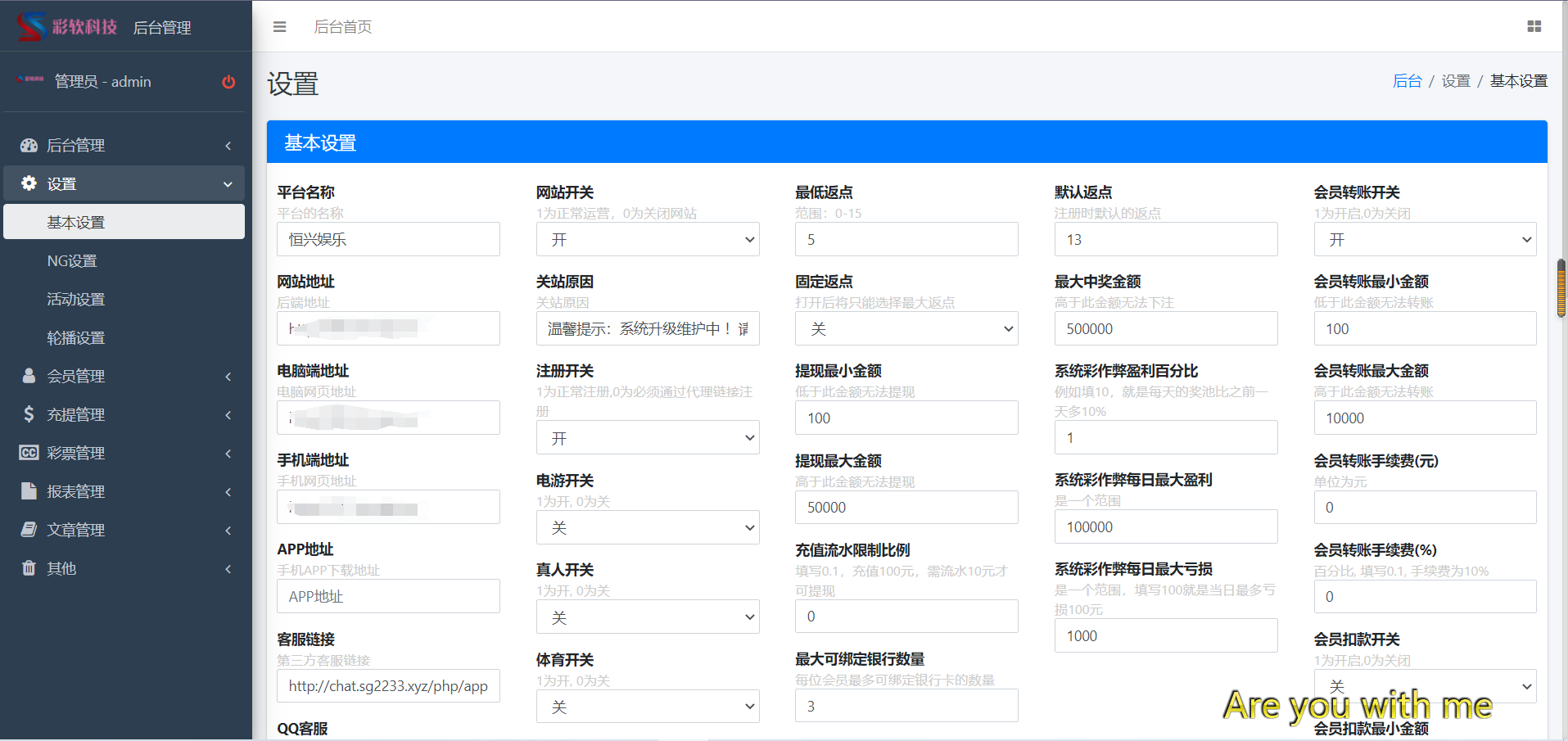
Task: Toggle the 注册开关 select box
Action: (x=647, y=439)
